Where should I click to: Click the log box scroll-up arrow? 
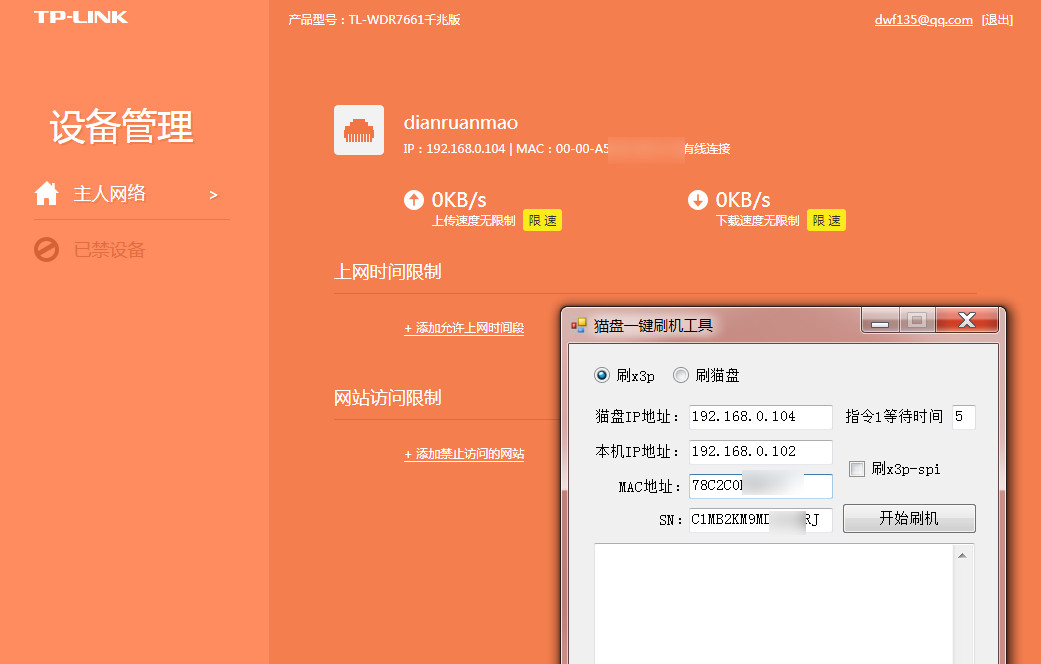click(x=962, y=555)
